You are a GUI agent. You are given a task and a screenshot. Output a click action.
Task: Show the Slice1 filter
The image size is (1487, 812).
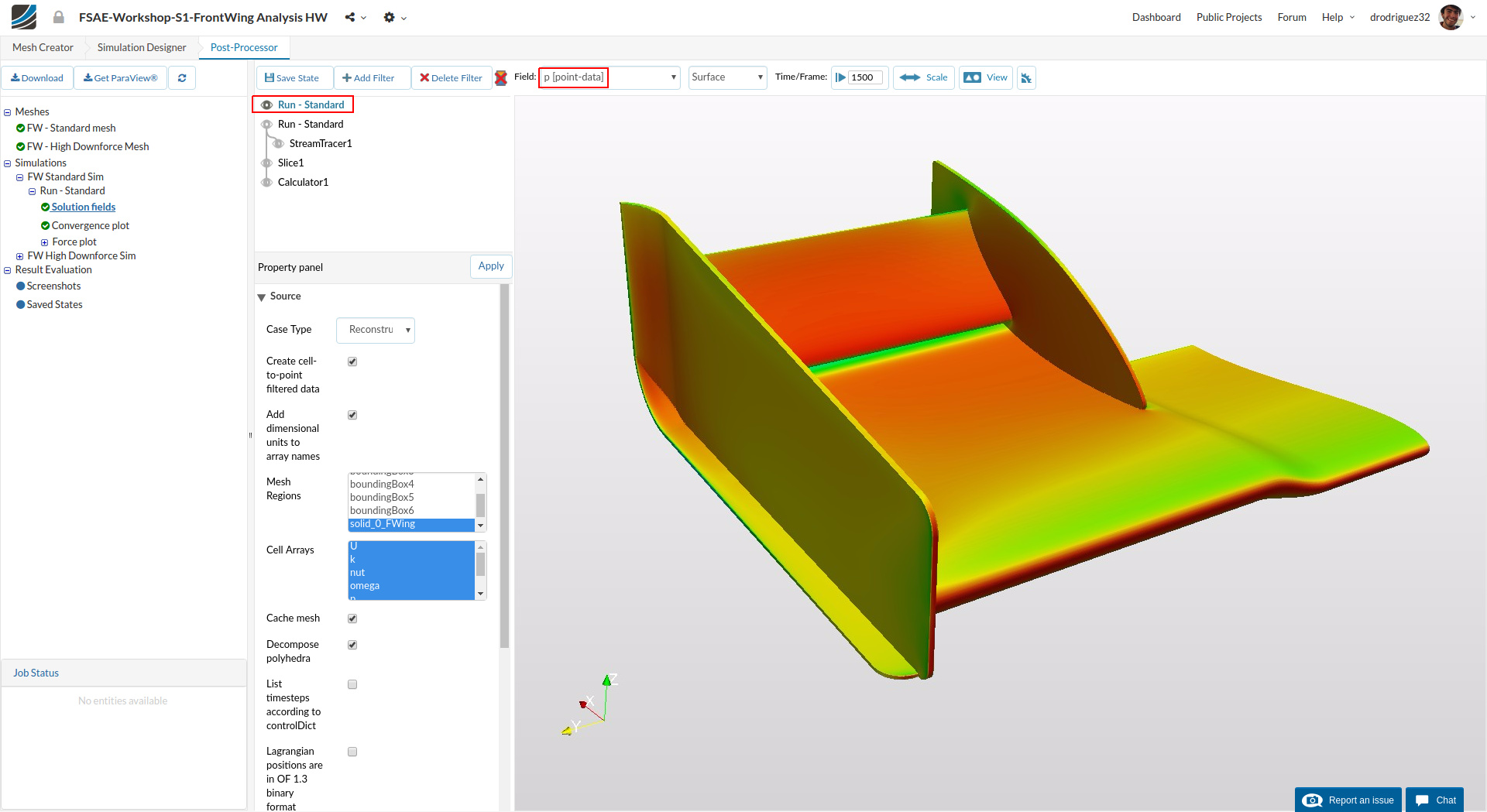266,163
